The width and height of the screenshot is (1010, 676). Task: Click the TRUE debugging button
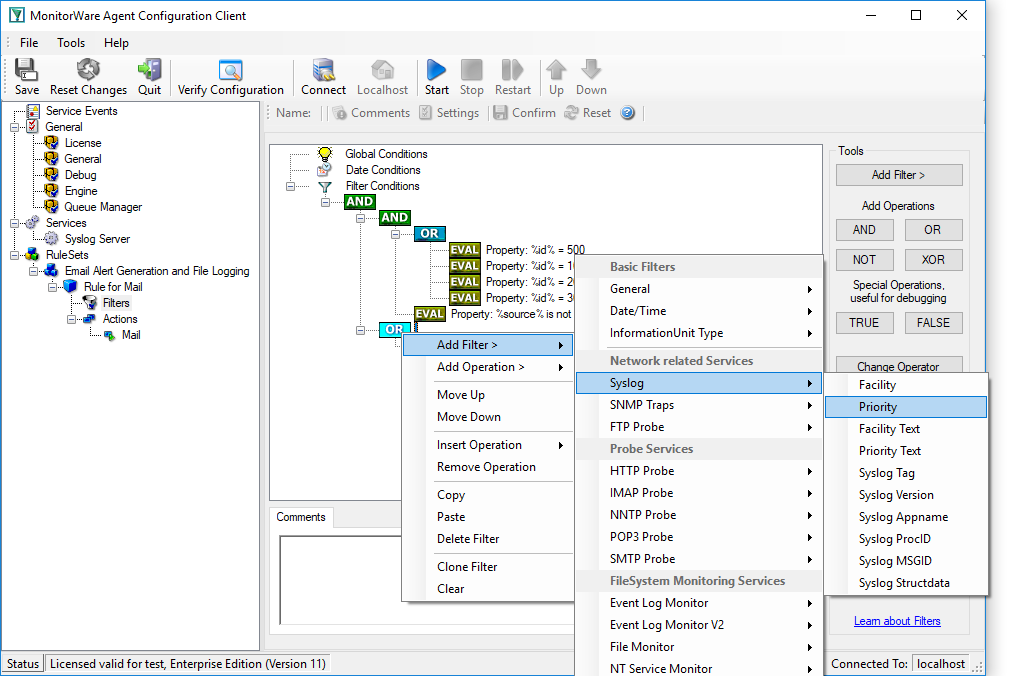(864, 323)
